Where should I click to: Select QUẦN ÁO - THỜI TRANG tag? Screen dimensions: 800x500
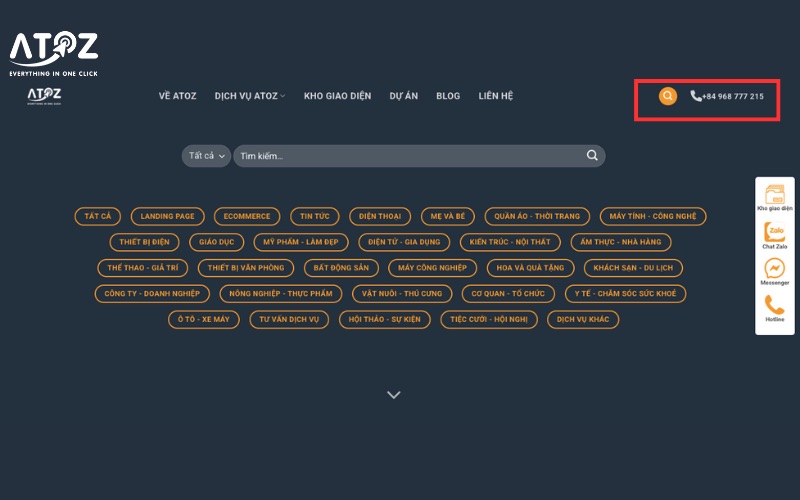537,216
